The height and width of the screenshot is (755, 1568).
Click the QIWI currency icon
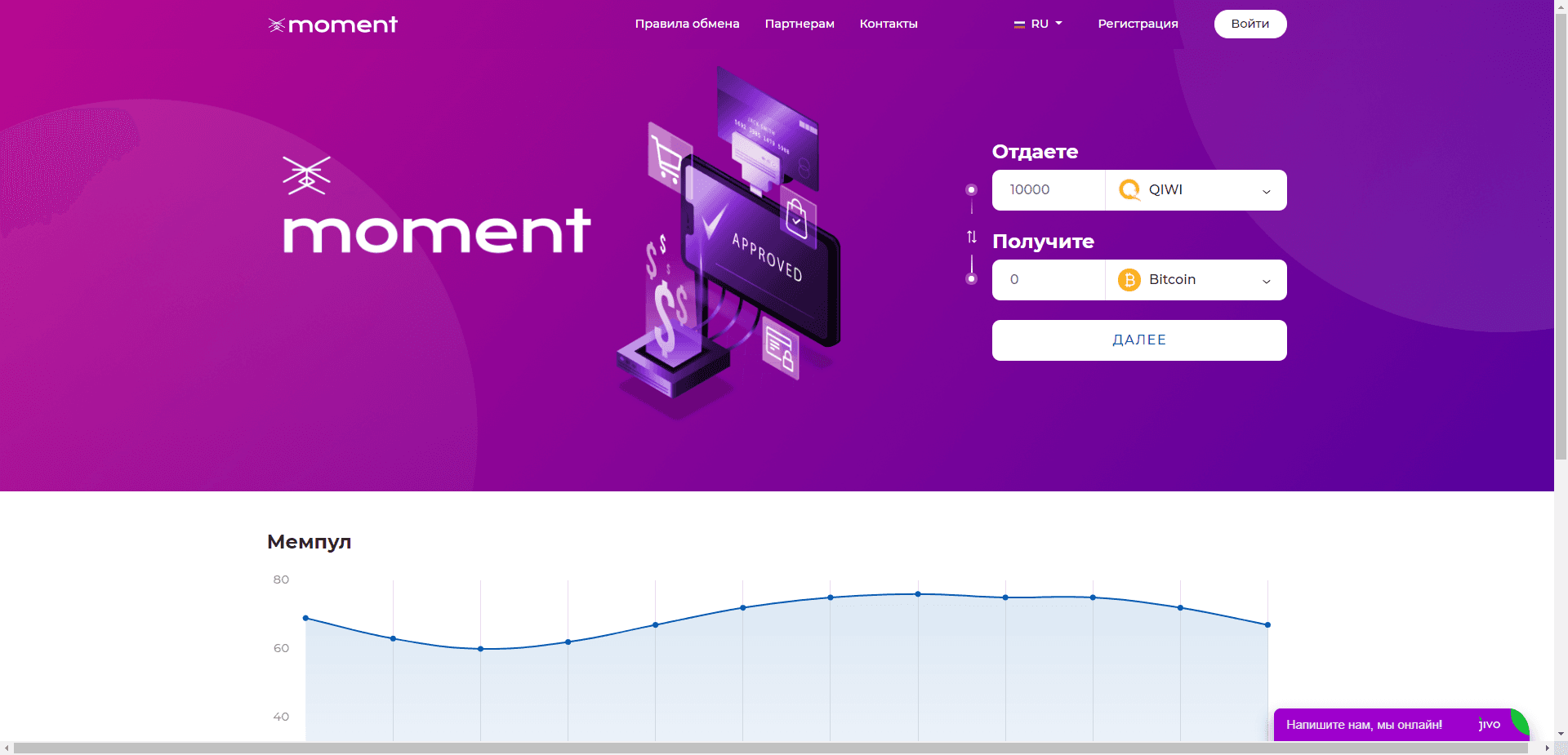1129,190
